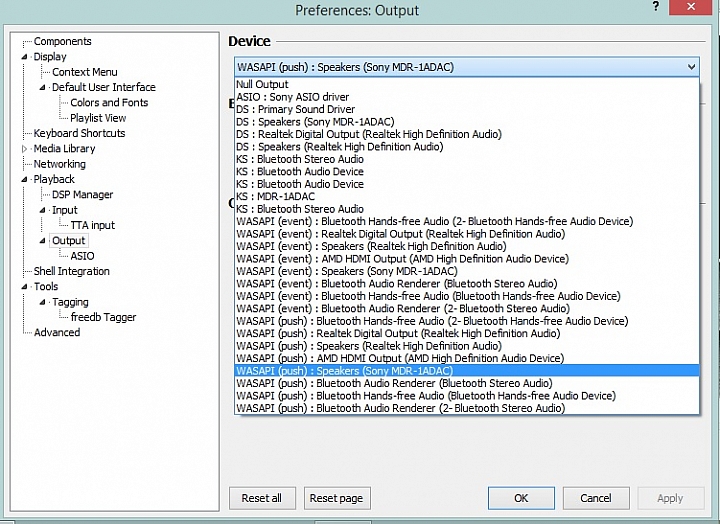The image size is (720, 524).
Task: Select WASAPI (push) : Speakers (Realtek High Definition Audio)
Action: coord(467,346)
